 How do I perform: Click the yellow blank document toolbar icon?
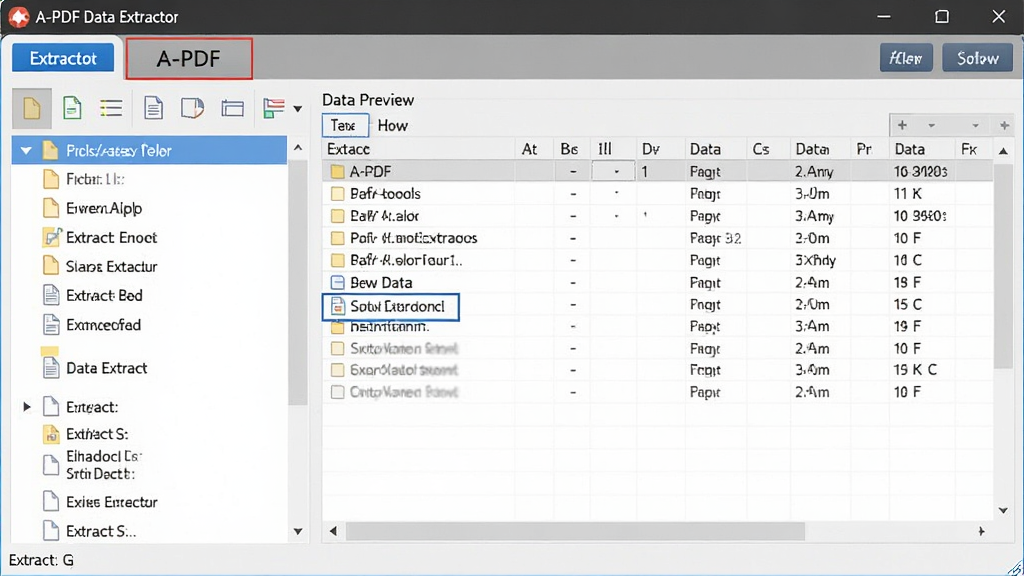[31, 108]
